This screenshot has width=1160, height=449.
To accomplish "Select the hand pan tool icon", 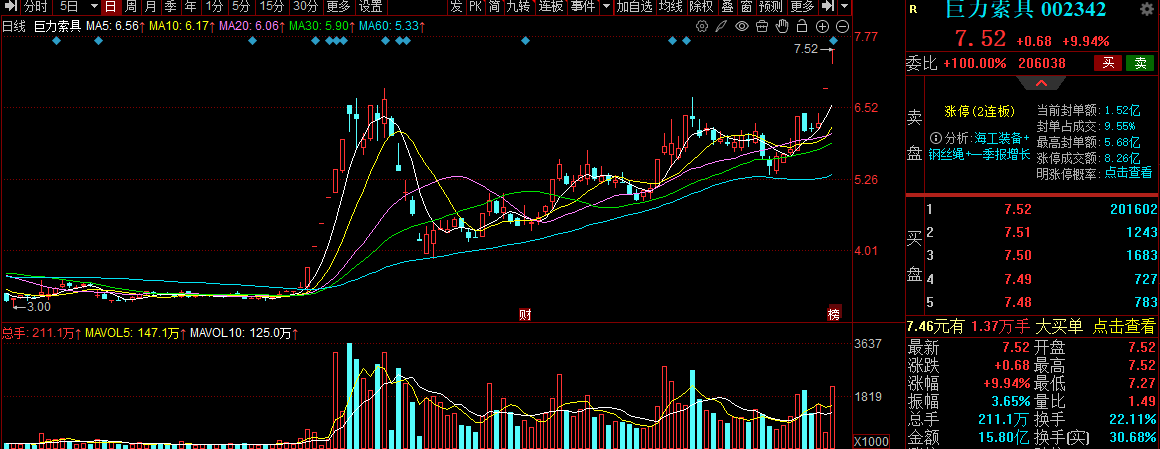I will point(782,27).
